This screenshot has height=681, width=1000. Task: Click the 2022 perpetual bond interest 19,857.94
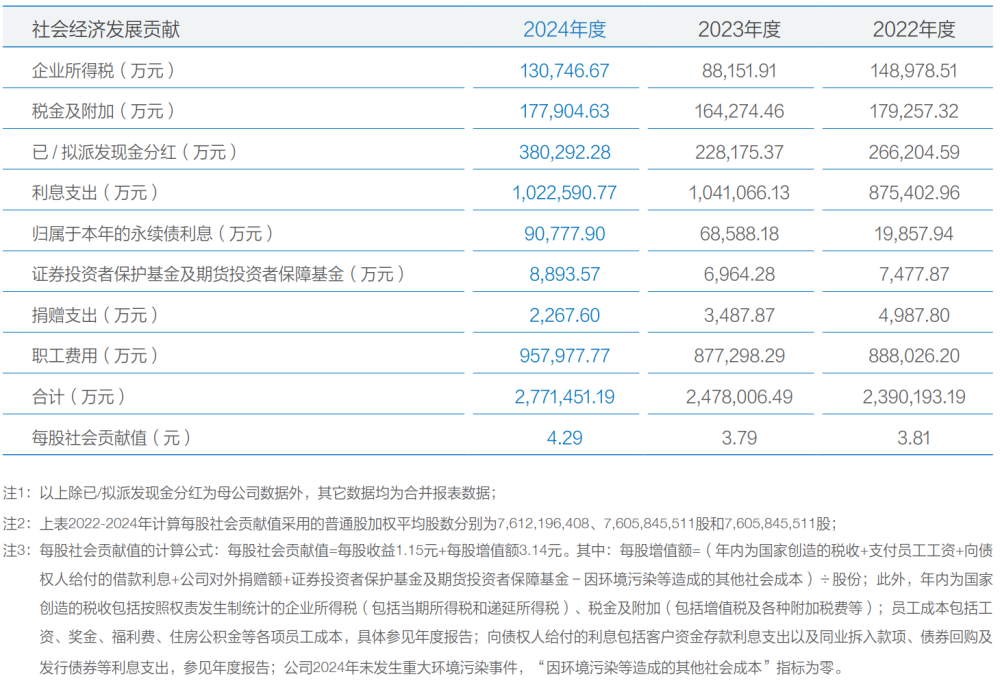913,234
